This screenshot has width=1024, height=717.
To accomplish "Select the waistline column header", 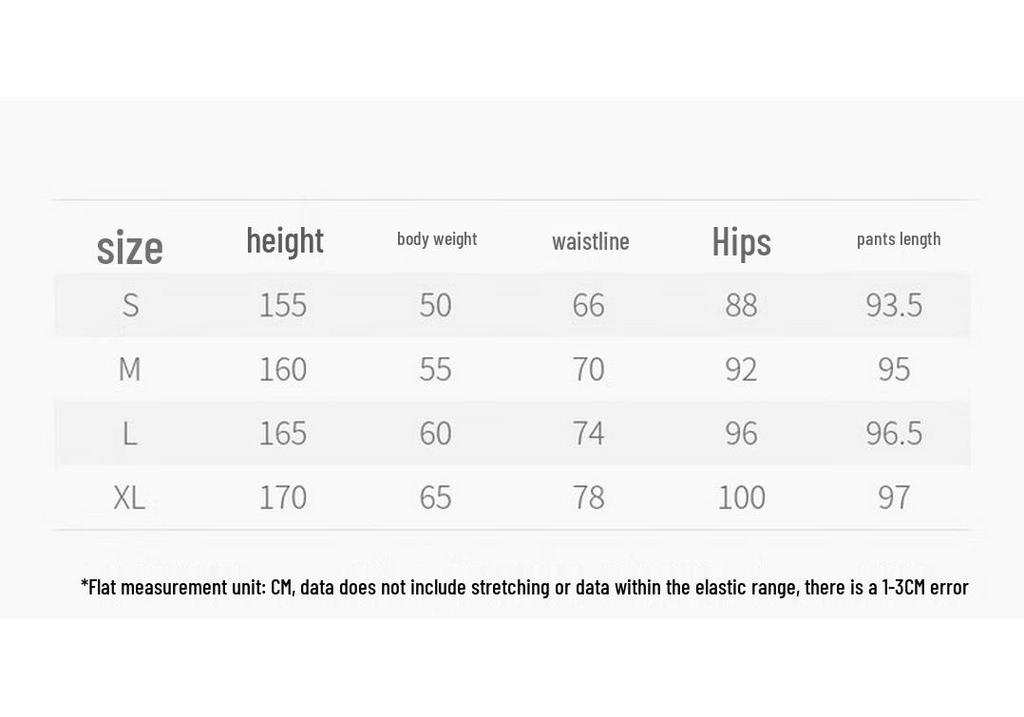I will [590, 242].
